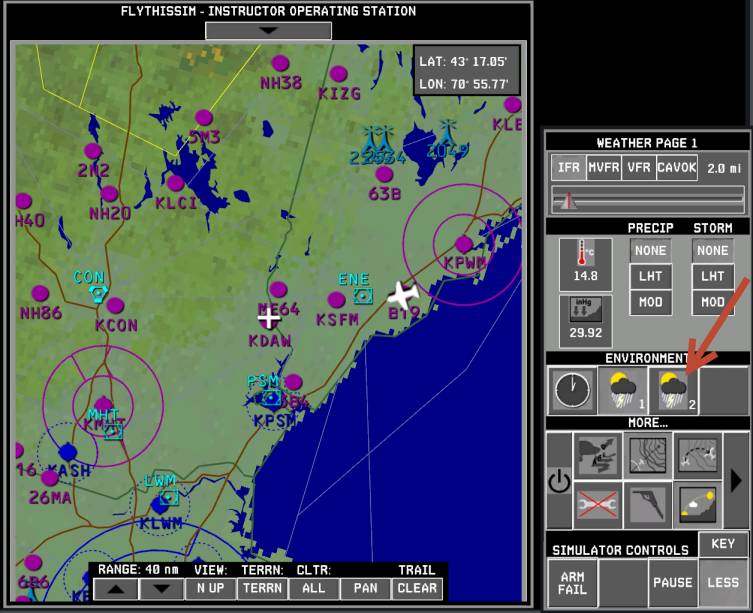Open the sun arc time icon
Screen dimensions: 753x613
[x=698, y=505]
